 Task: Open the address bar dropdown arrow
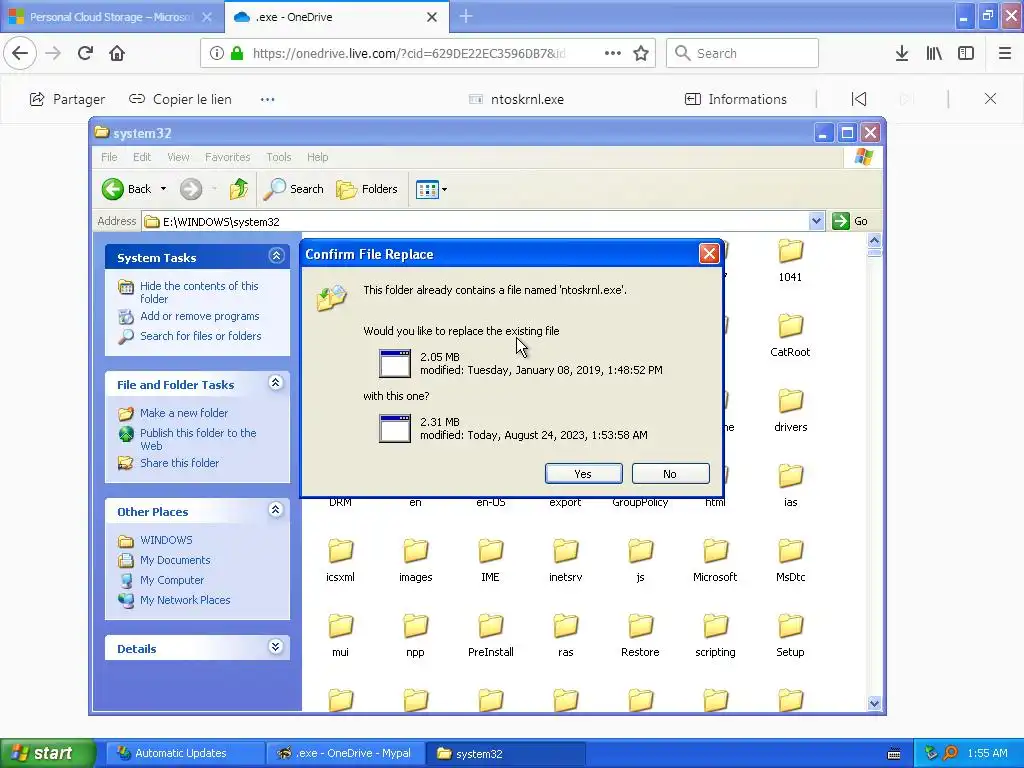pos(816,221)
